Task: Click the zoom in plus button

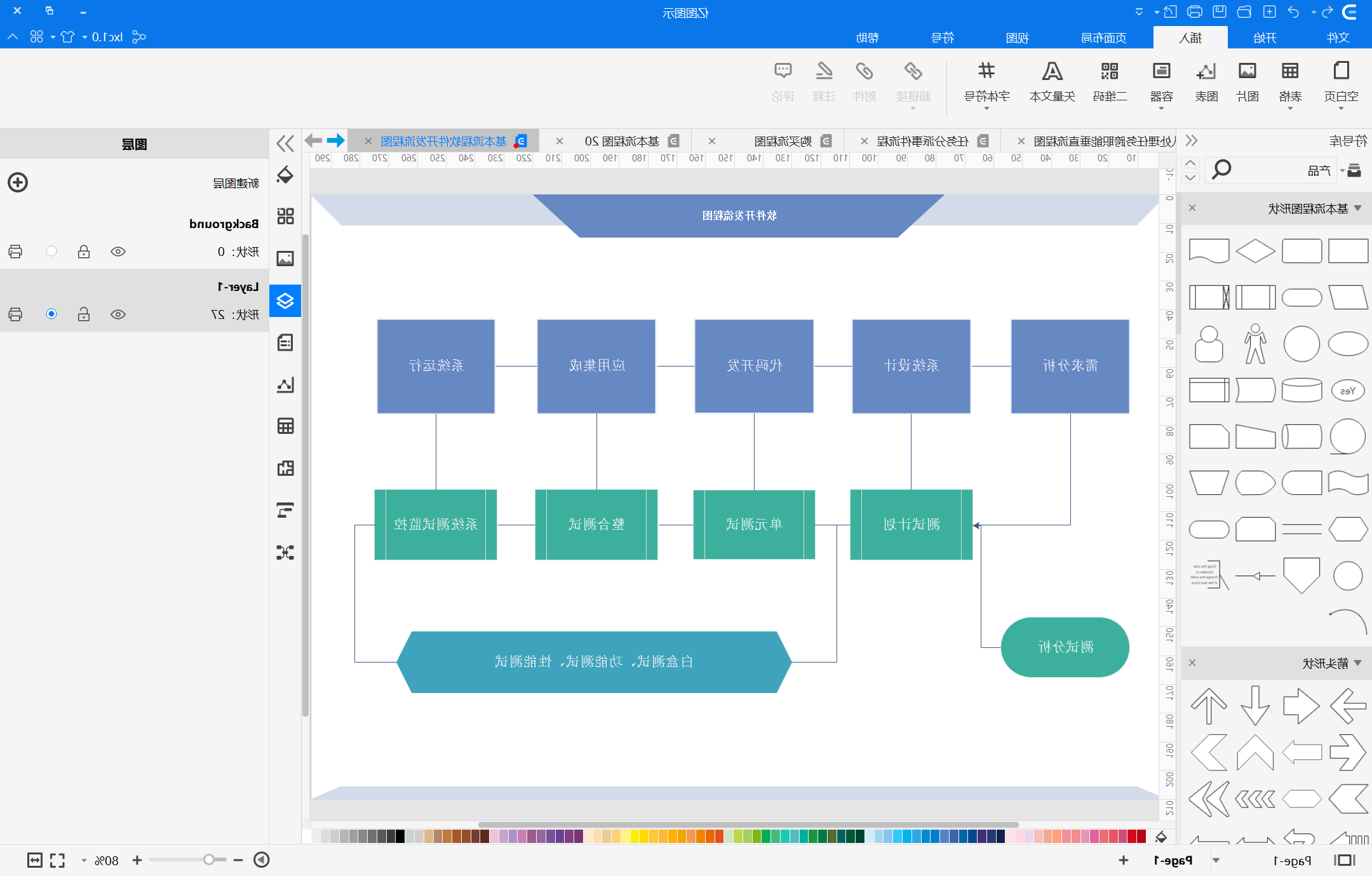Action: click(x=137, y=860)
